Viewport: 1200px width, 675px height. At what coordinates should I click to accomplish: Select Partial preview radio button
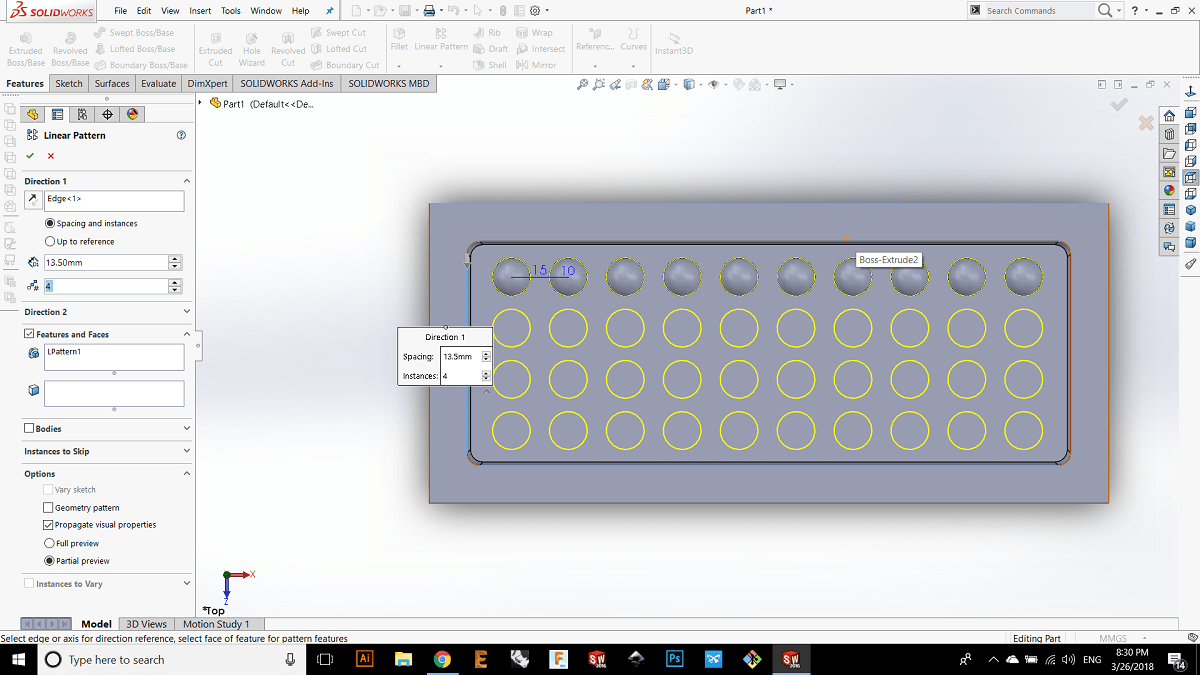tap(49, 561)
